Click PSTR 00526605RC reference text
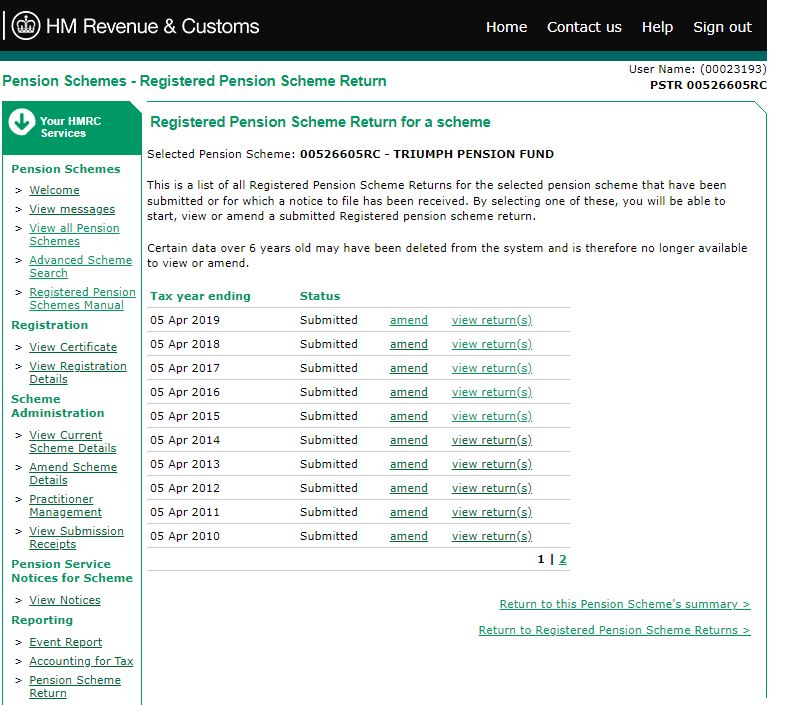791x705 pixels. 708,85
